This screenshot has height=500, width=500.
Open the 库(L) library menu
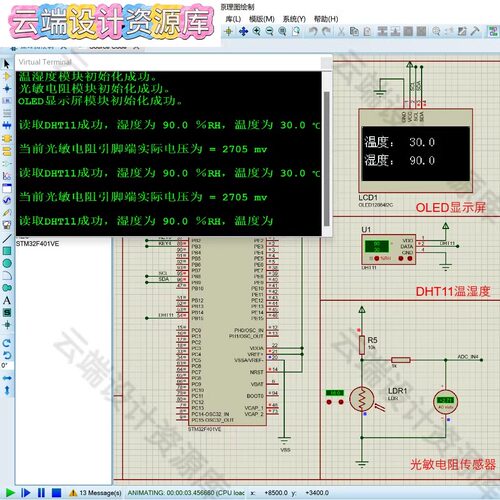coord(233,19)
